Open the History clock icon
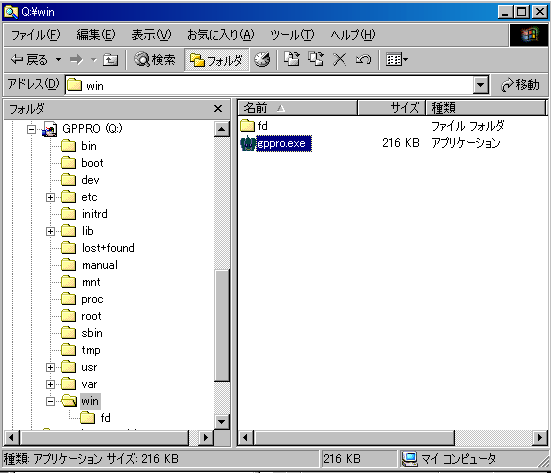The height and width of the screenshot is (473, 551). tap(262, 60)
